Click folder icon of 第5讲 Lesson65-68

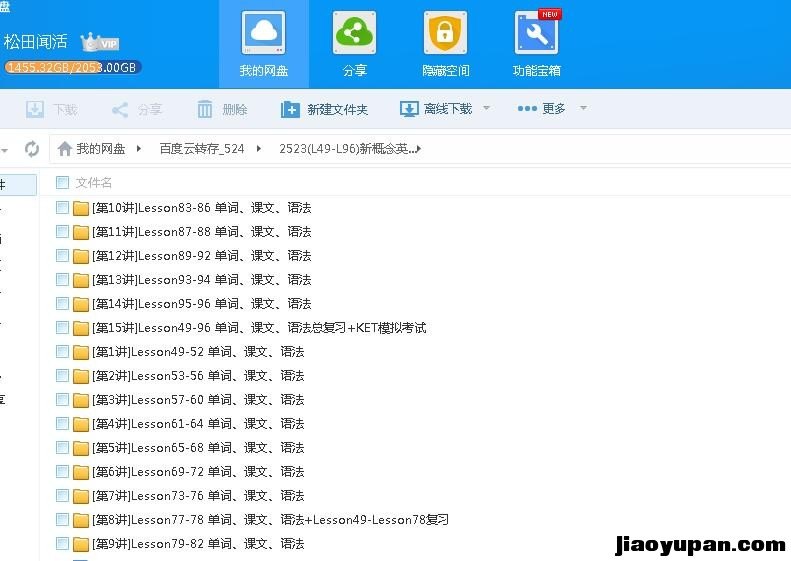81,448
